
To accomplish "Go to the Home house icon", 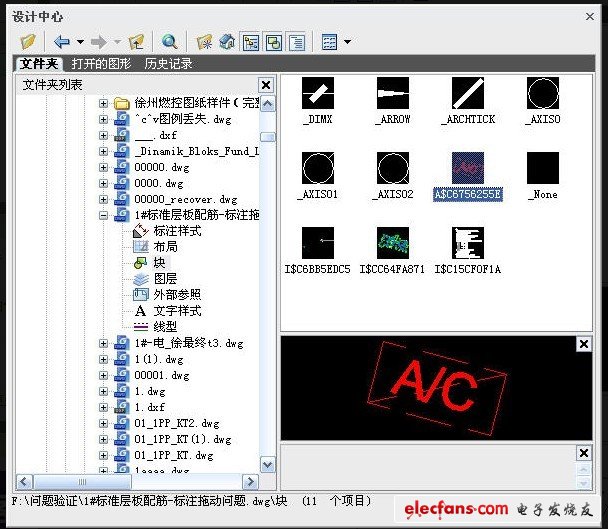I will tap(227, 42).
